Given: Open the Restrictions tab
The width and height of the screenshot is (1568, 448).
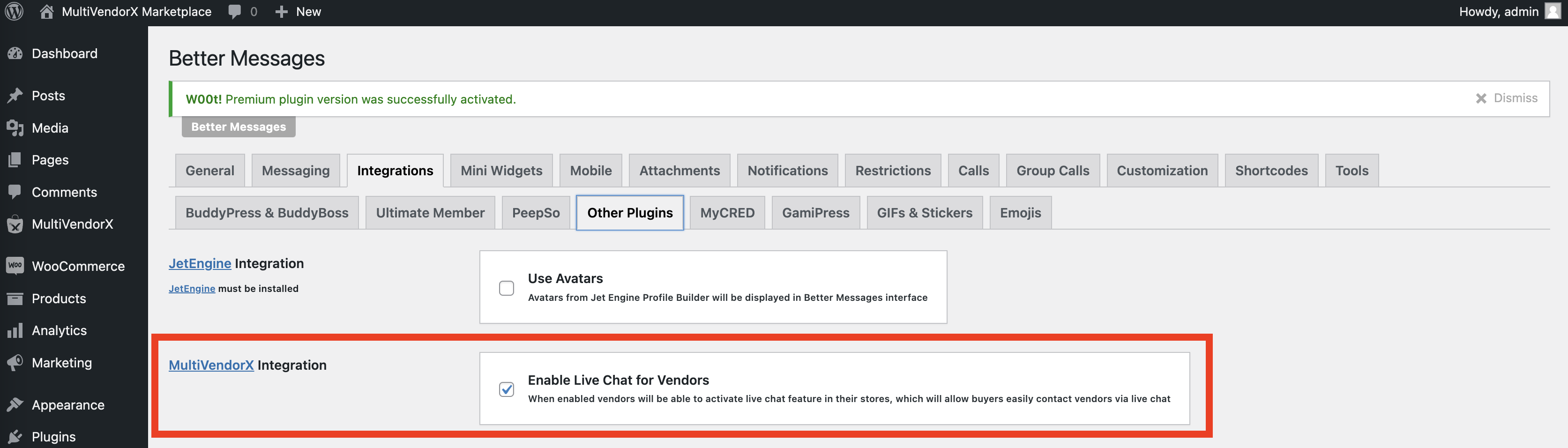Looking at the screenshot, I should tap(893, 171).
